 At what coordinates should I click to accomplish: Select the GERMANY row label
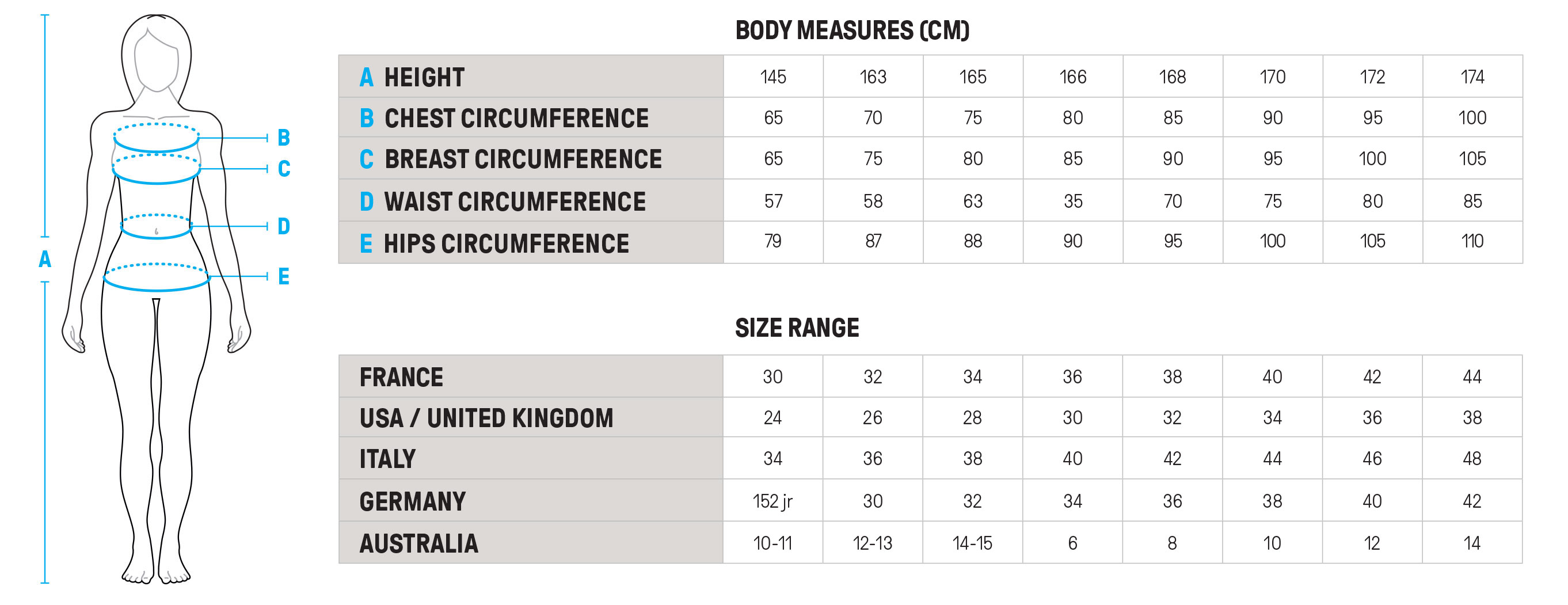(412, 501)
